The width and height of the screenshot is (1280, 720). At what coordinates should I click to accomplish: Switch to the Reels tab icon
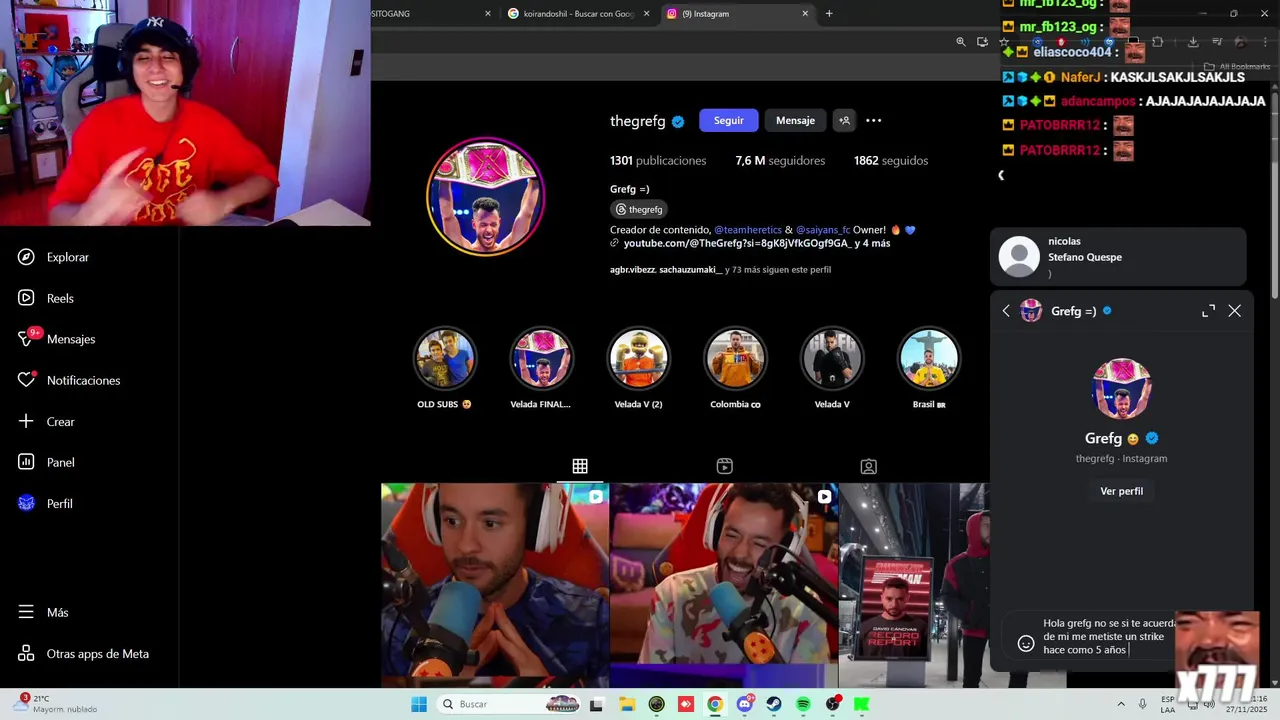coord(725,466)
